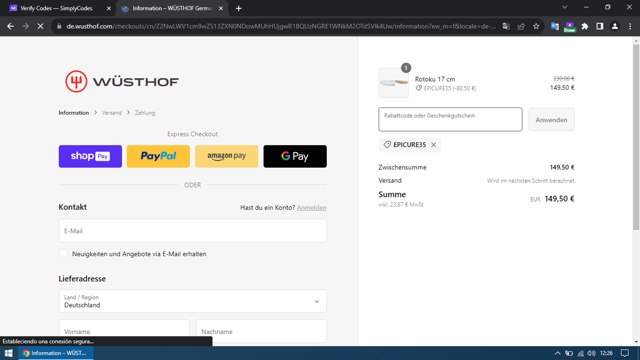The width and height of the screenshot is (640, 360).
Task: Click the Vorname input field
Action: (x=124, y=331)
